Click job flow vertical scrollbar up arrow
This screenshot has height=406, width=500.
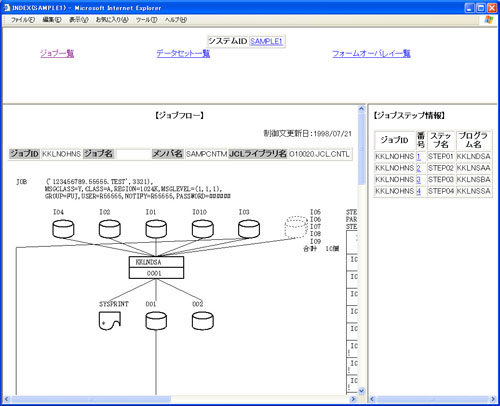pyautogui.click(x=361, y=109)
